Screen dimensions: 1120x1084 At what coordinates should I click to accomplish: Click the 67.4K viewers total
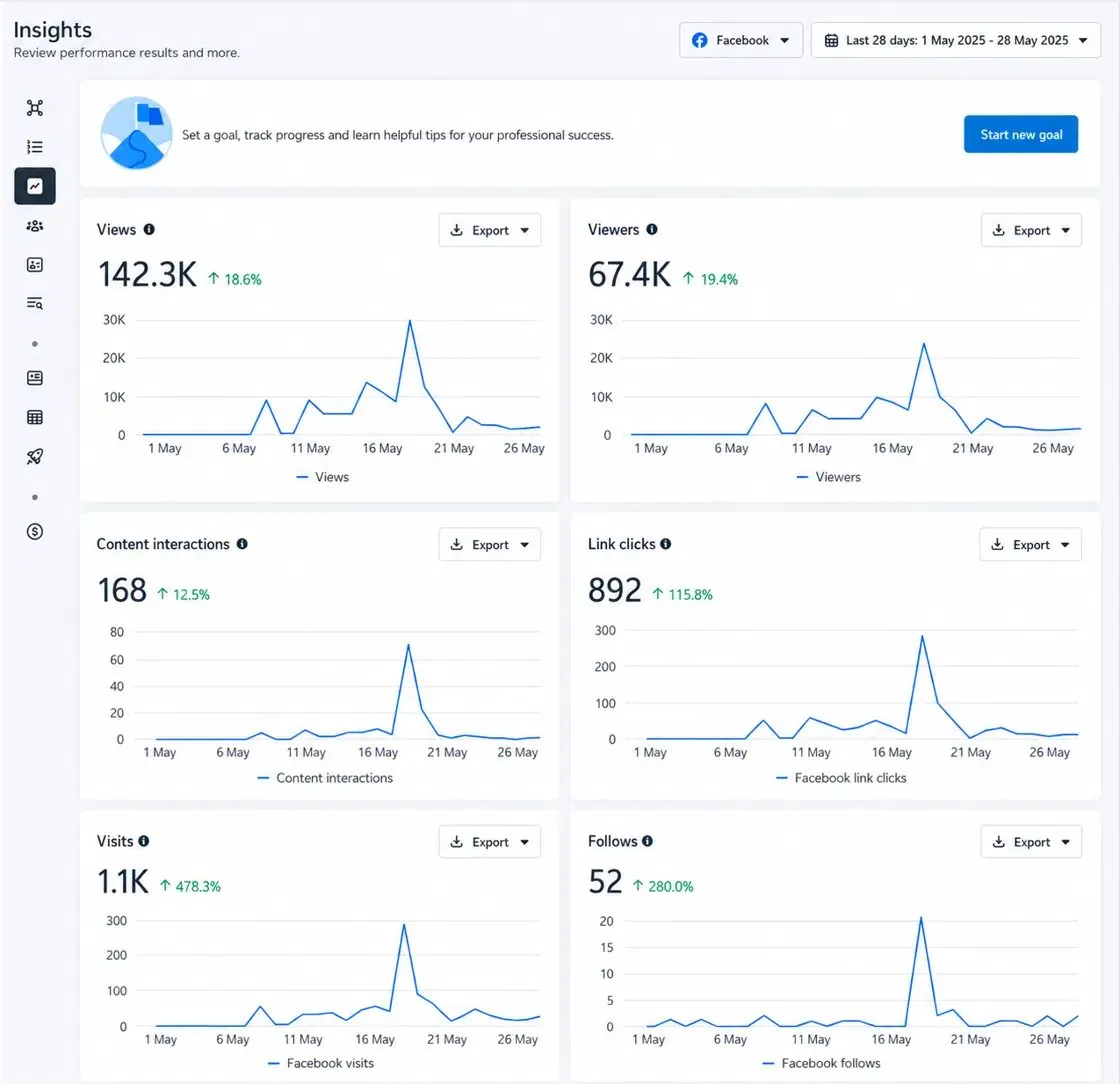629,275
